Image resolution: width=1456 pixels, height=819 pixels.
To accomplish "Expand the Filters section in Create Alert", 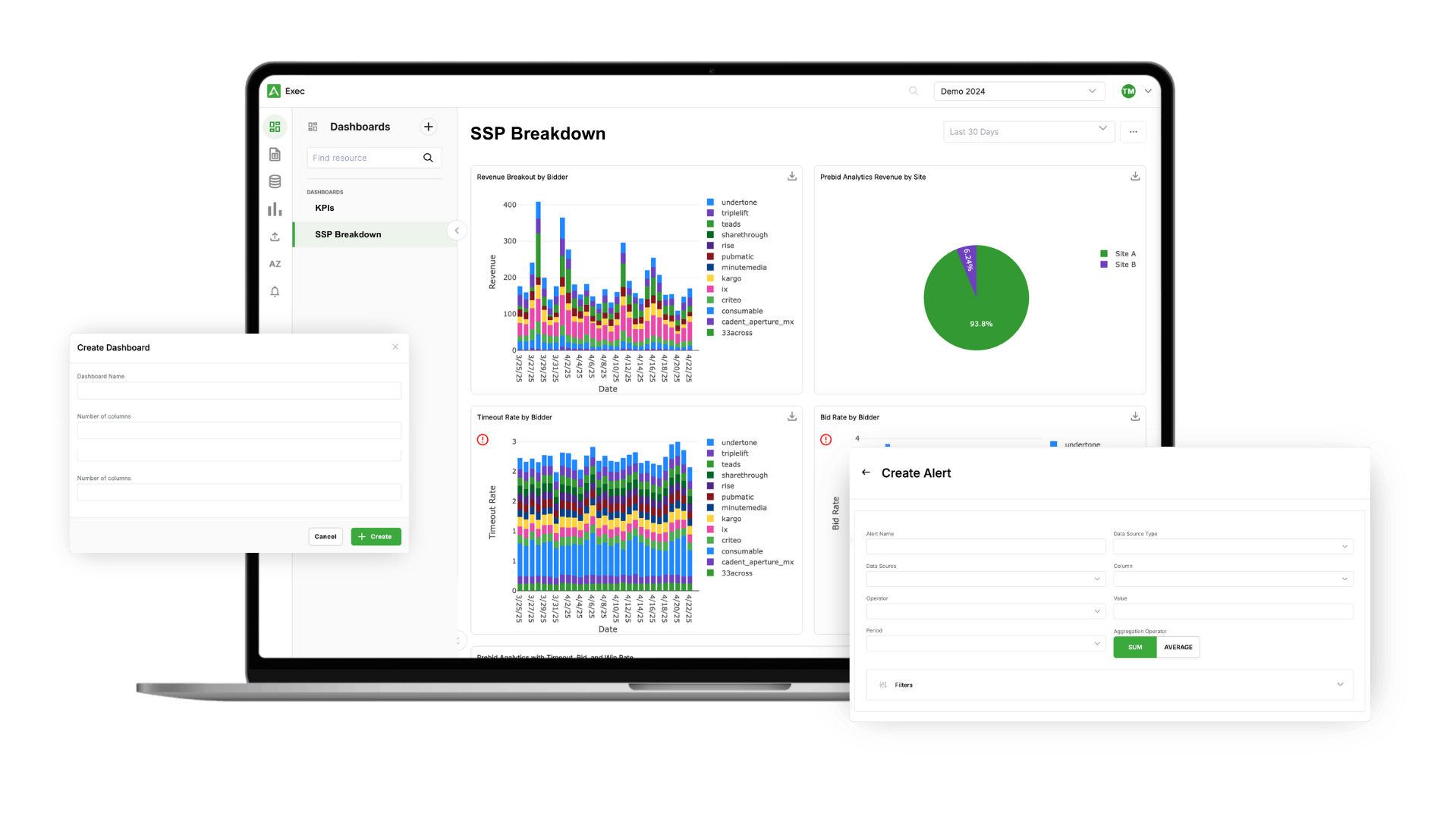I will 1109,685.
